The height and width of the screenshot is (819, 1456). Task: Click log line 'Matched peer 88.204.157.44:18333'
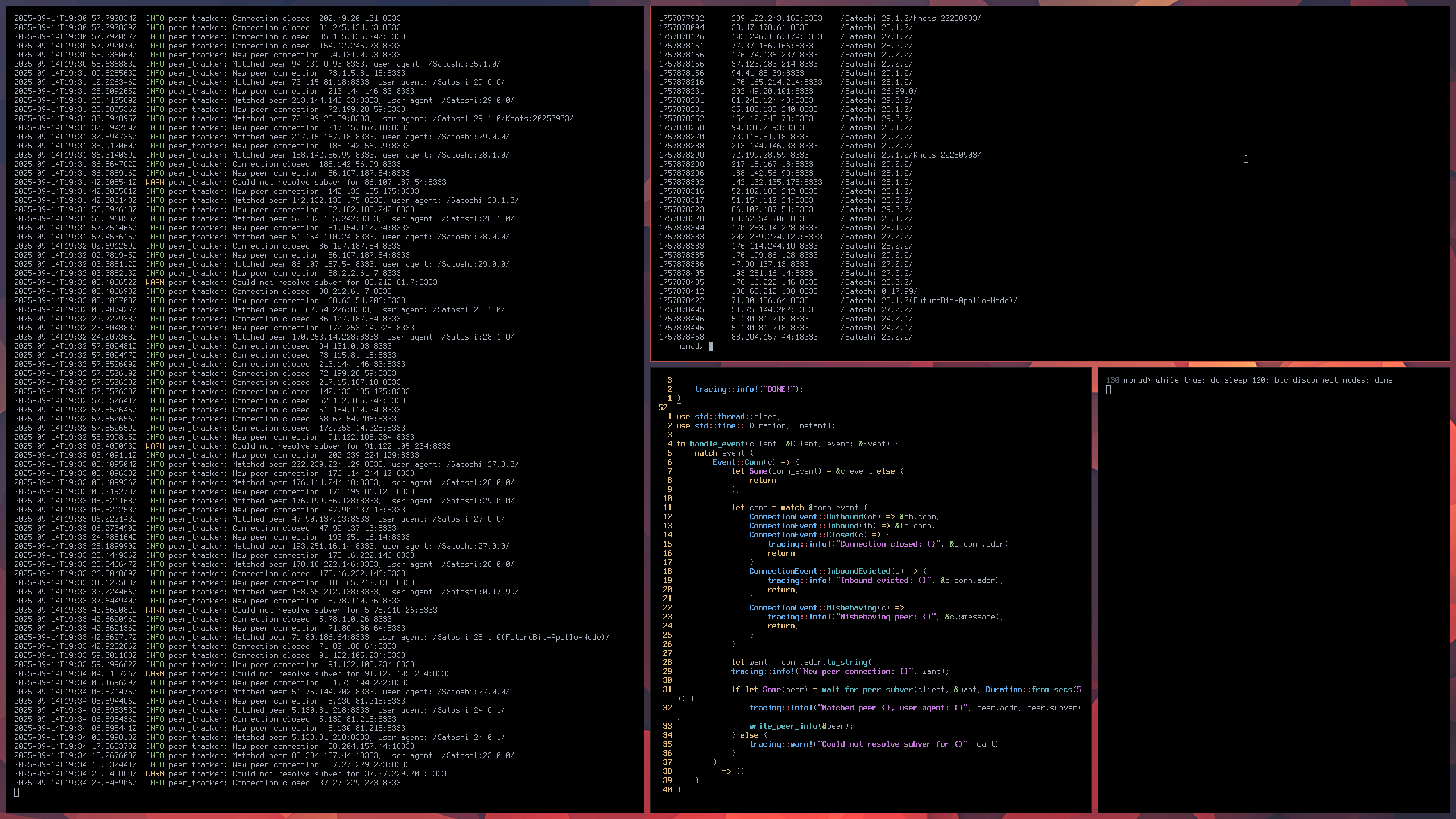coord(264,755)
